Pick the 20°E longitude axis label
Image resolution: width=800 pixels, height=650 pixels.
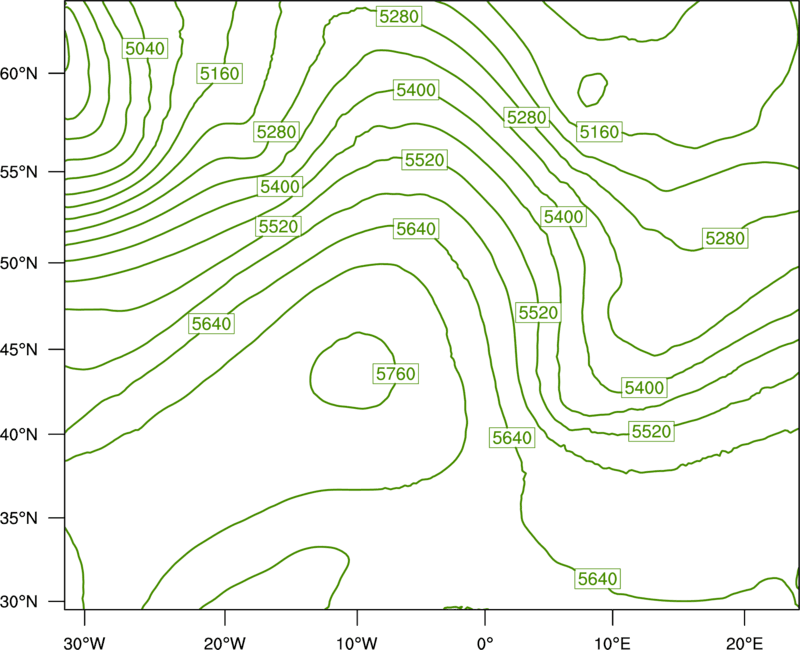745,643
